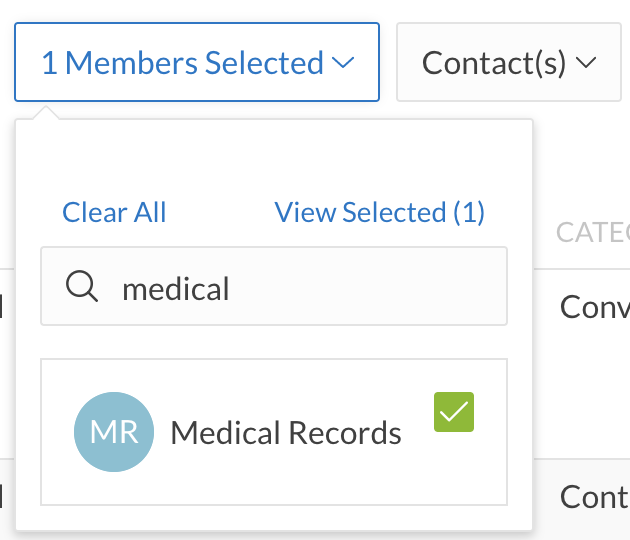Click the Cont category cell
Image resolution: width=630 pixels, height=540 pixels.
point(595,497)
